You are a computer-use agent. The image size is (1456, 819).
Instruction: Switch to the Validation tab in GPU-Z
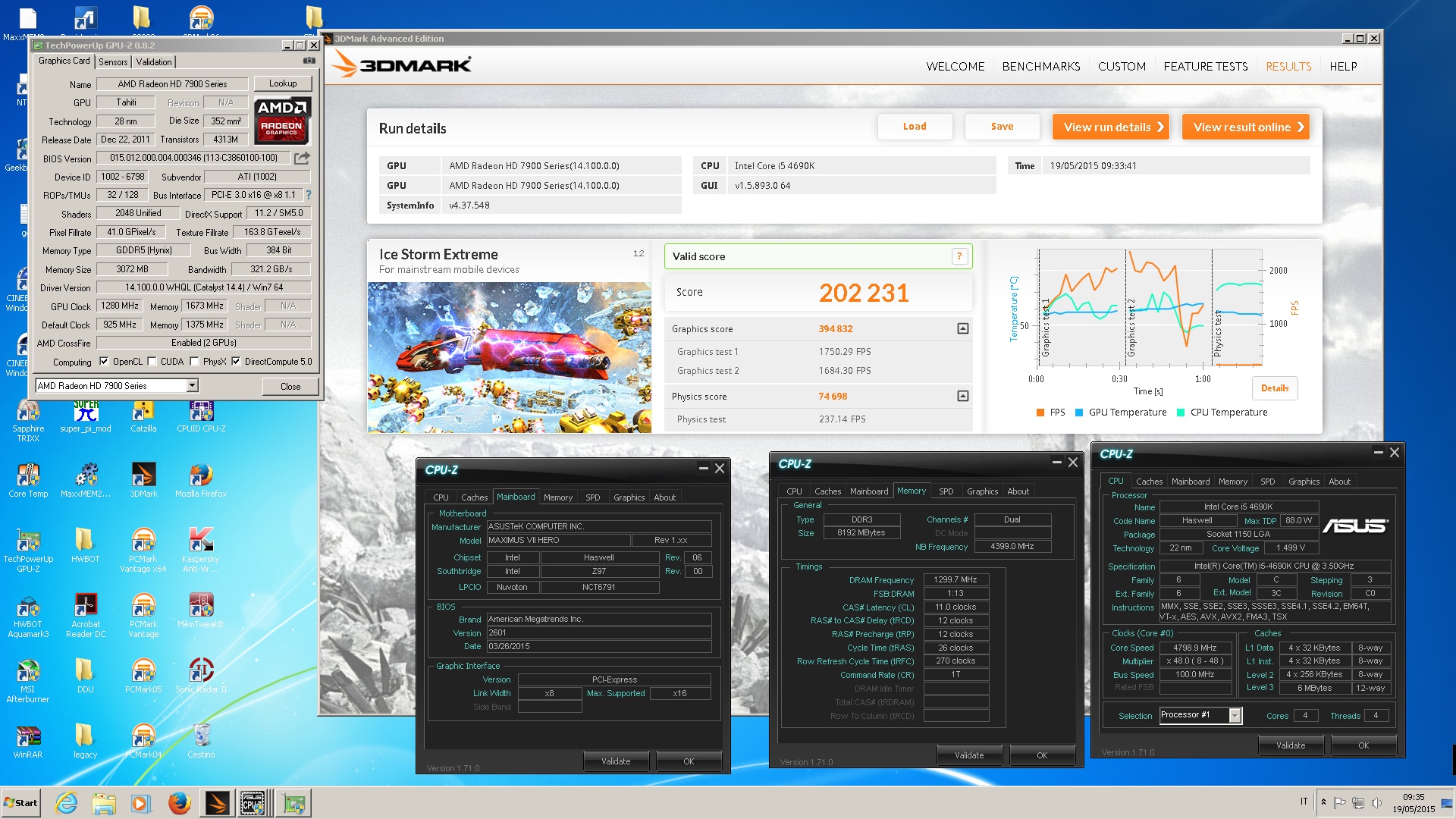coord(154,62)
